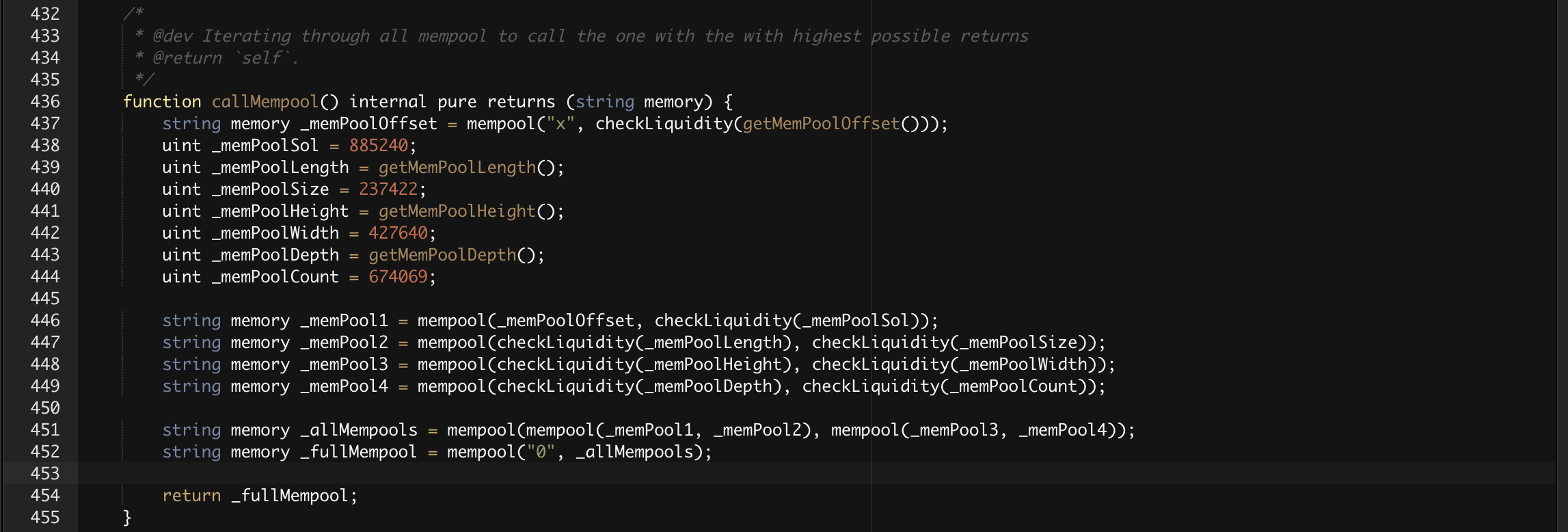
Task: Place cursor on callMempool function name
Action: click(x=265, y=102)
